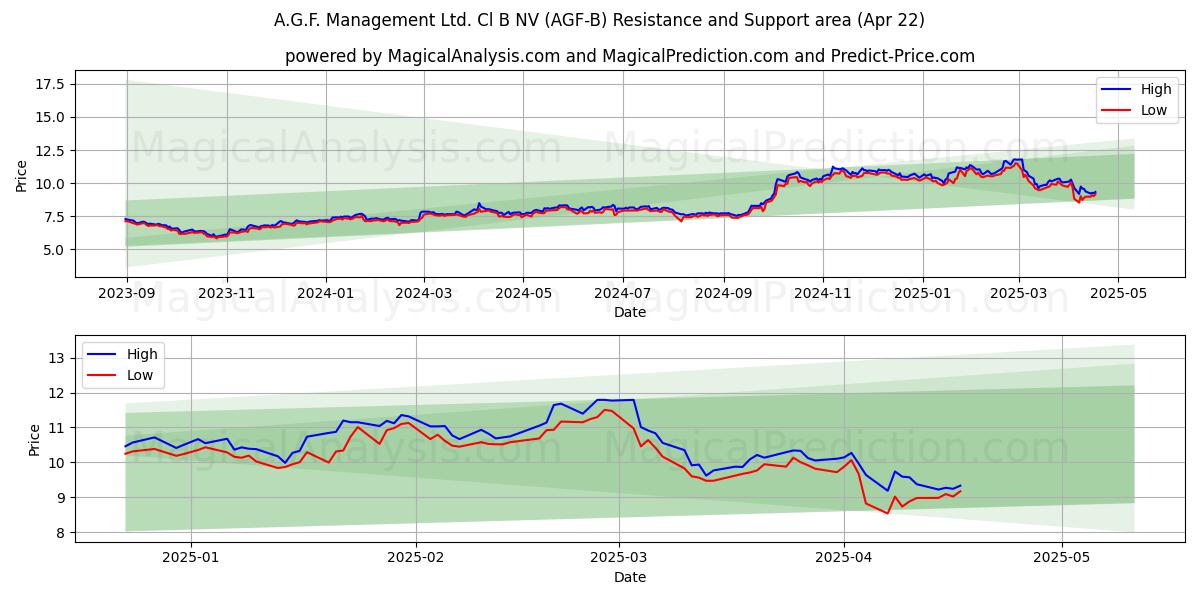Click the 10.0 price tick on top chart

tap(51, 184)
